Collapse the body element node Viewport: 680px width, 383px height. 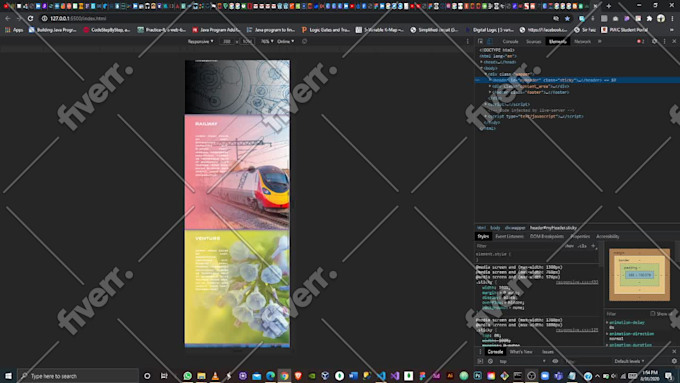click(481, 68)
